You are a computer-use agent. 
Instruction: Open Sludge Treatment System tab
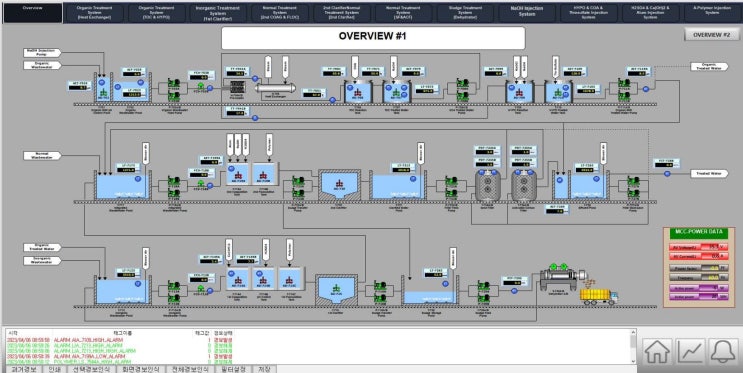pyautogui.click(x=465, y=12)
